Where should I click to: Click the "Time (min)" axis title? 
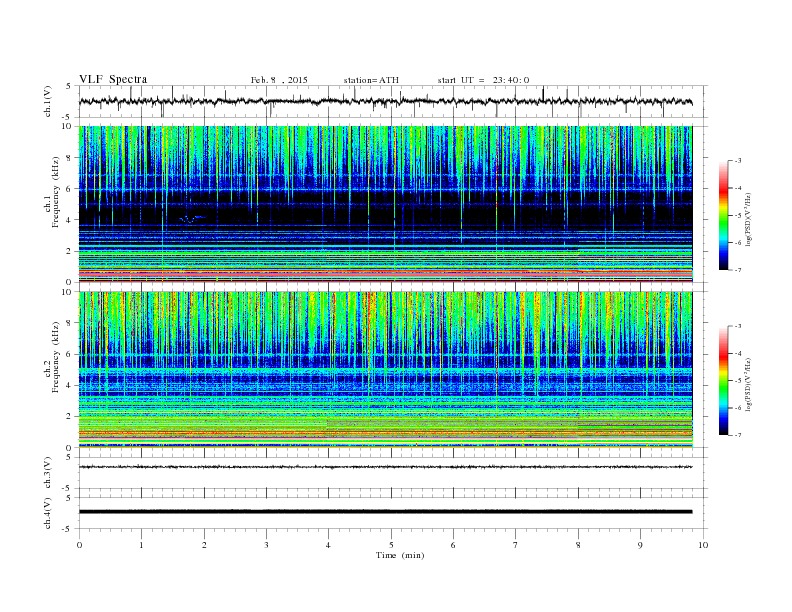pyautogui.click(x=400, y=555)
